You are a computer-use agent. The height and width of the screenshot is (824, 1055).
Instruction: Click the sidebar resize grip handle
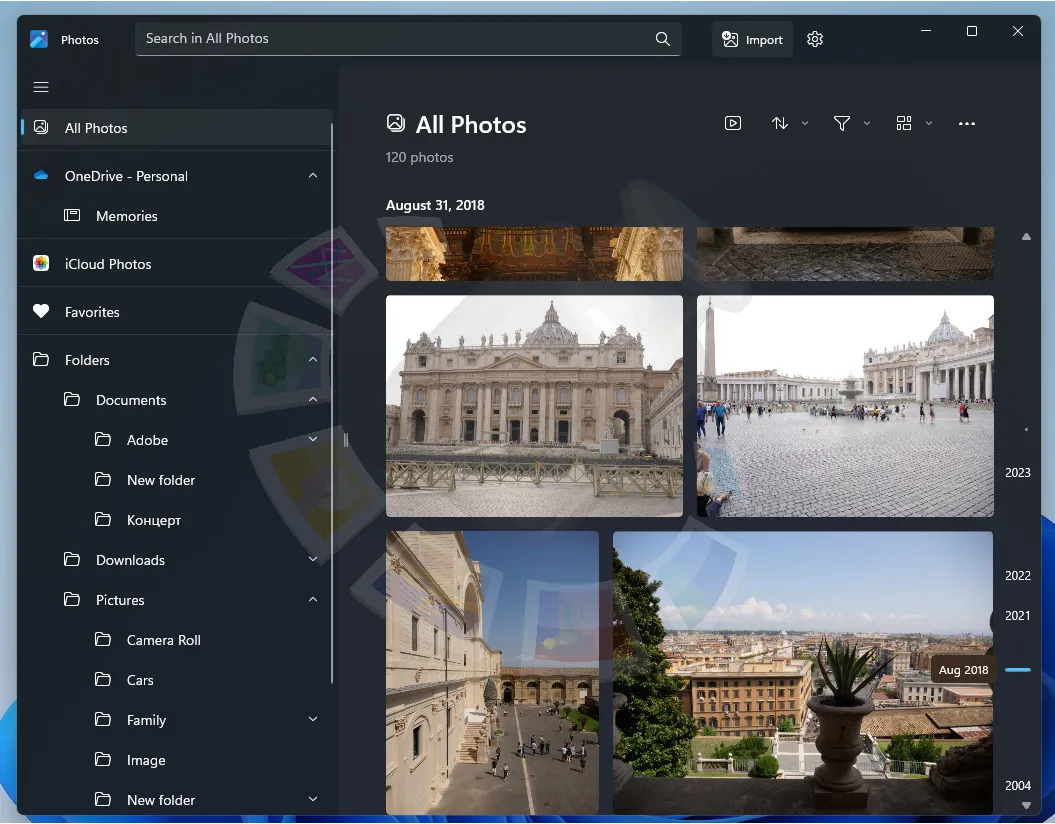pyautogui.click(x=346, y=440)
